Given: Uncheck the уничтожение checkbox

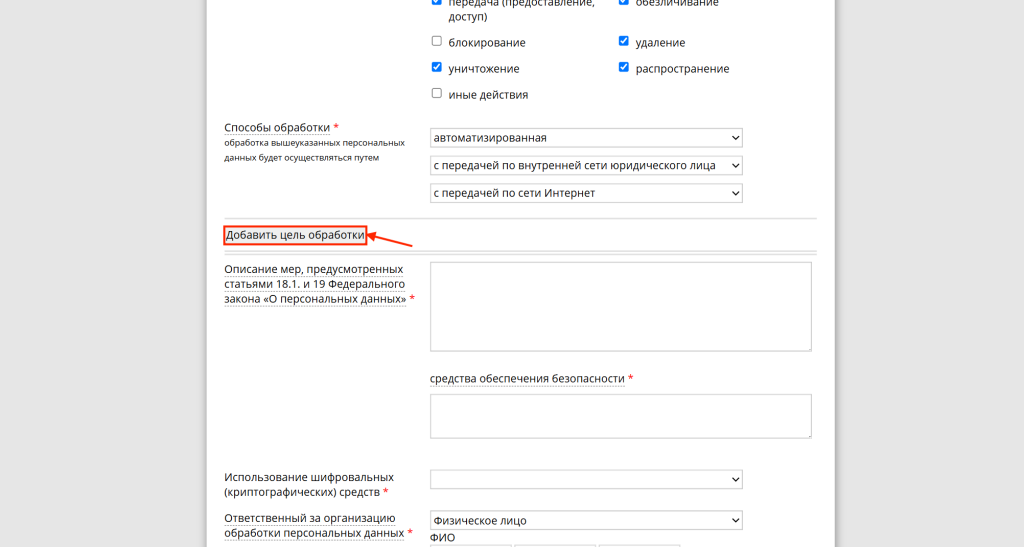Looking at the screenshot, I should (436, 68).
